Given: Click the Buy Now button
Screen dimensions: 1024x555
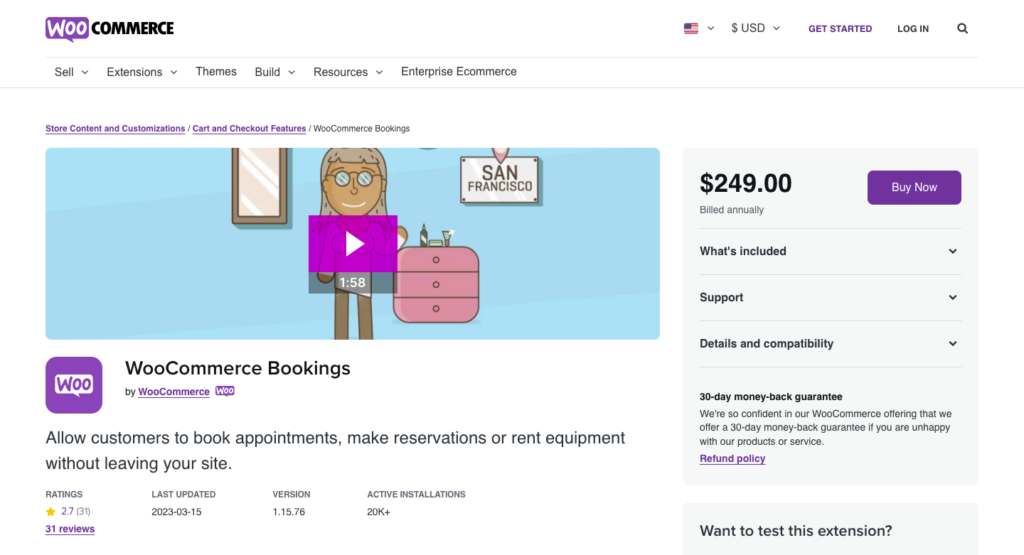Looking at the screenshot, I should (x=914, y=187).
